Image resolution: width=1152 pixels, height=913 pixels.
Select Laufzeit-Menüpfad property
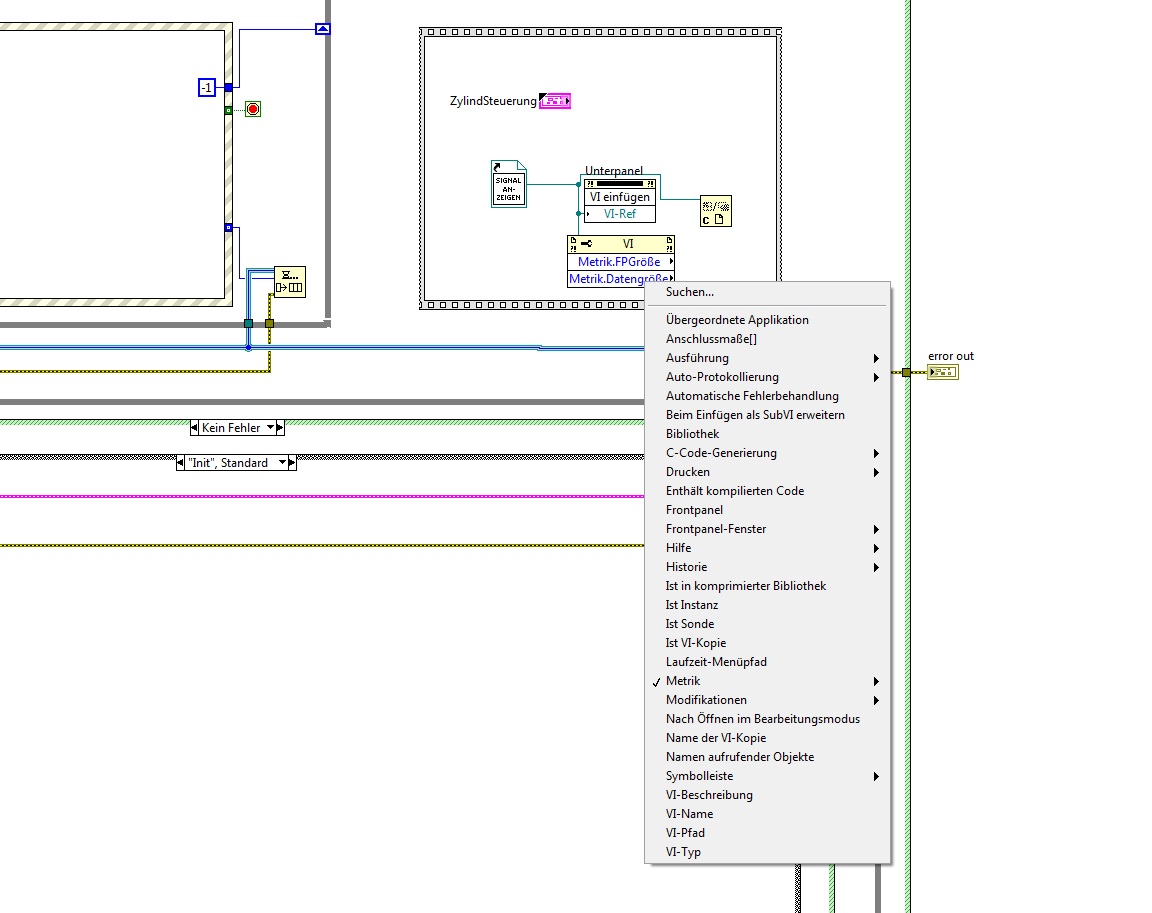pos(767,662)
